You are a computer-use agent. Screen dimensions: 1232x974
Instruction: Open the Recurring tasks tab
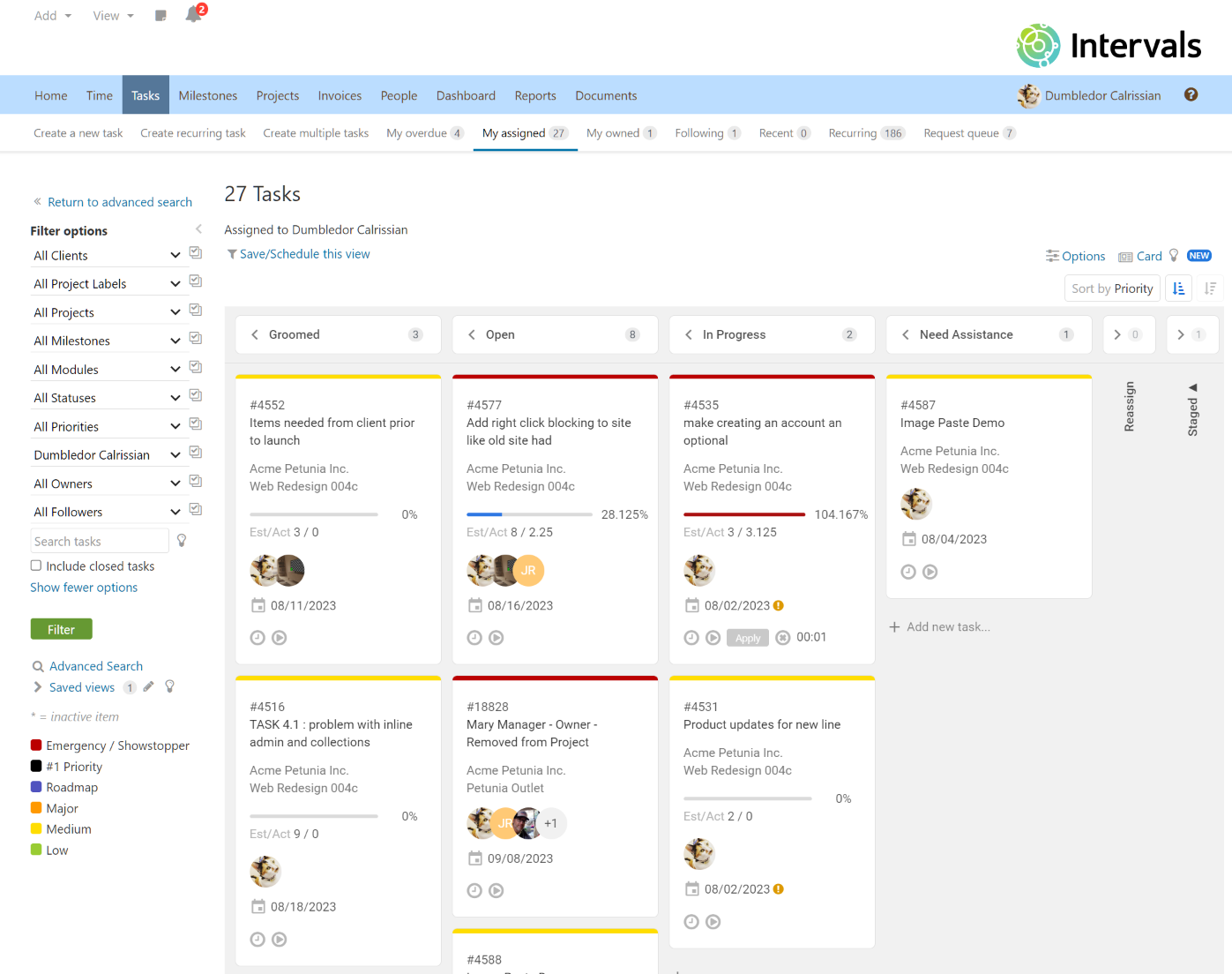(853, 132)
